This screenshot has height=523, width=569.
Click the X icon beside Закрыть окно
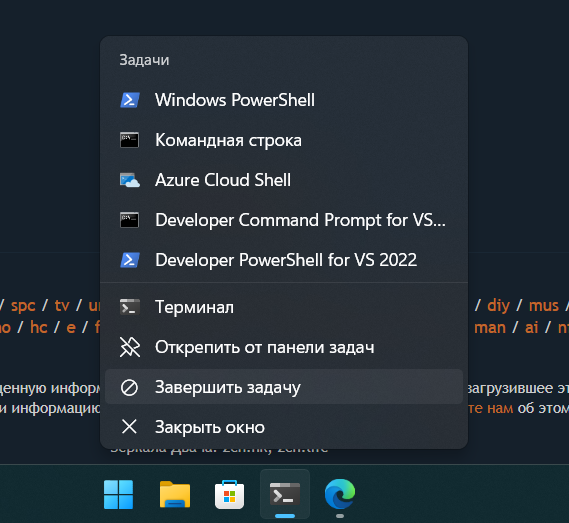coord(129,426)
